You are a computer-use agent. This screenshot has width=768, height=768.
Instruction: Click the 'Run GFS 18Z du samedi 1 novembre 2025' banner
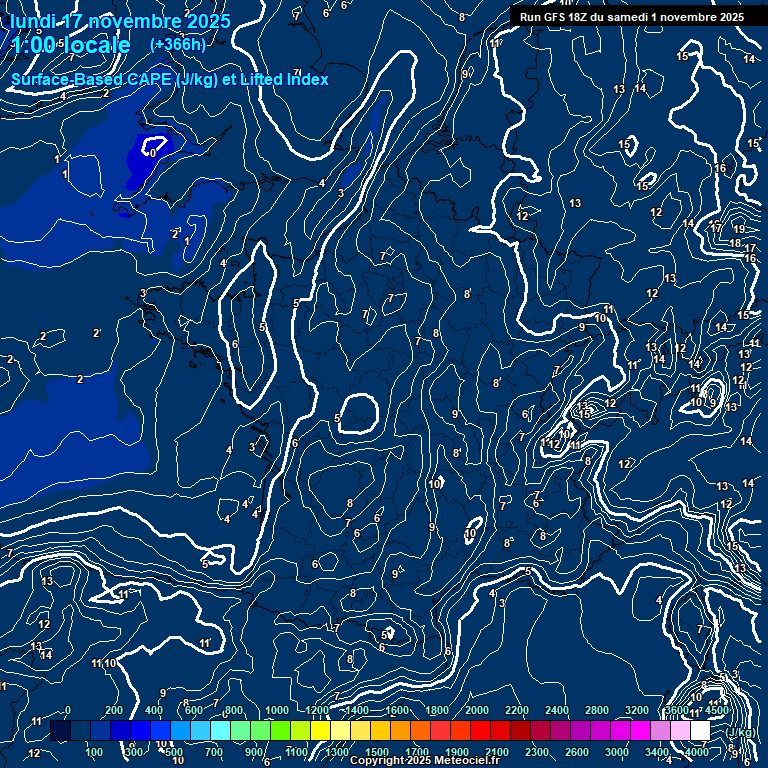pyautogui.click(x=632, y=17)
